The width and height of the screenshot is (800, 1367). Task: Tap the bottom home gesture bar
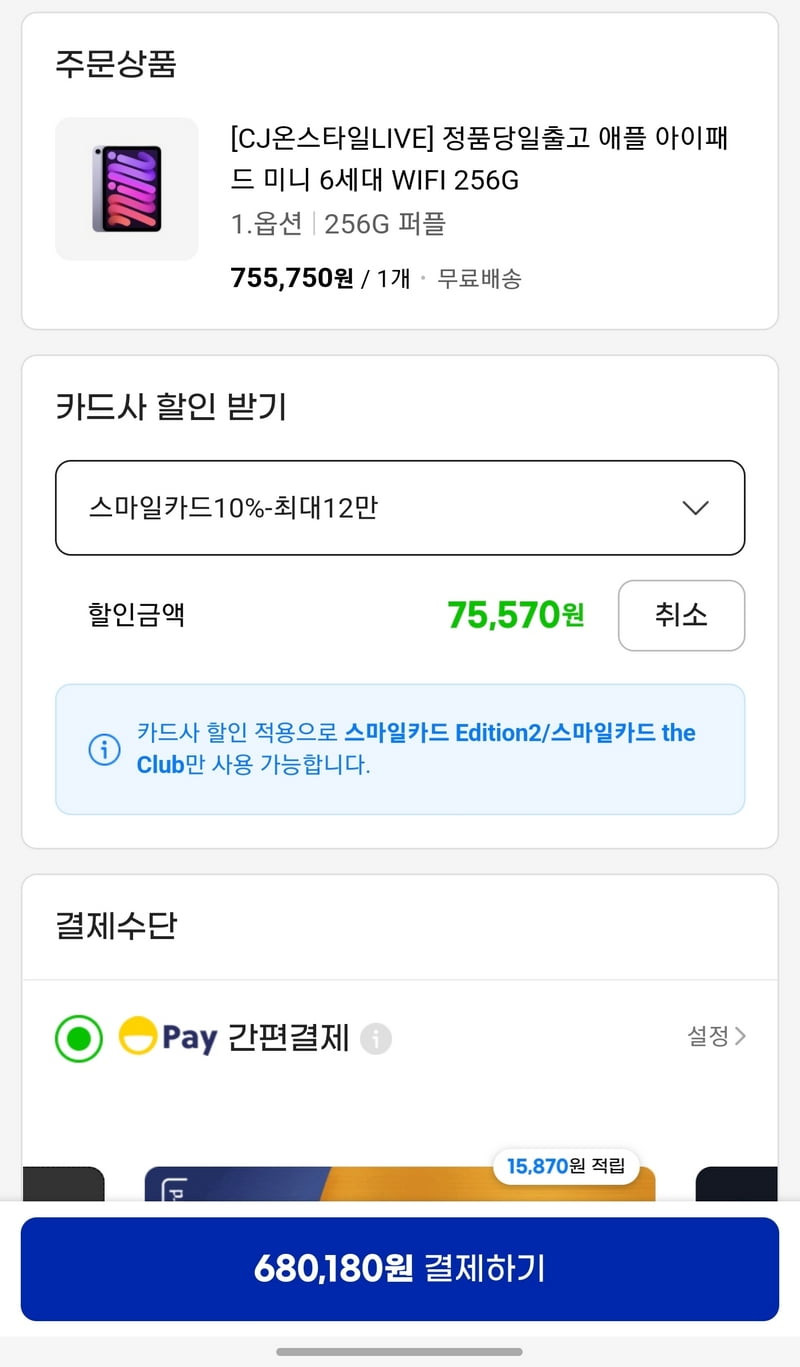coord(400,1352)
